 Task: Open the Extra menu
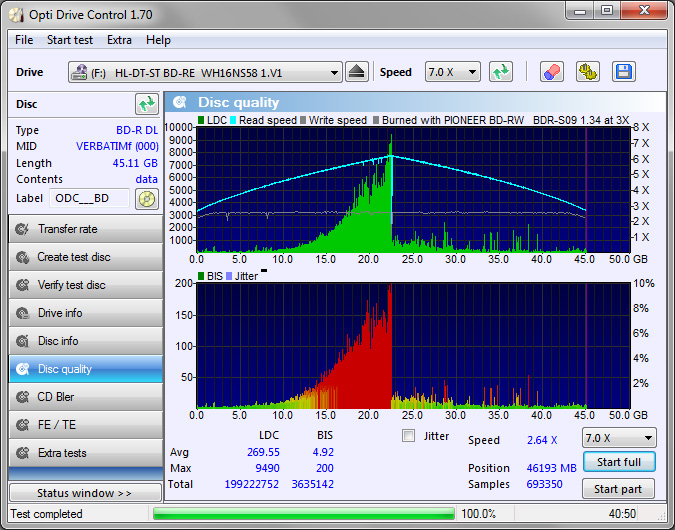119,40
